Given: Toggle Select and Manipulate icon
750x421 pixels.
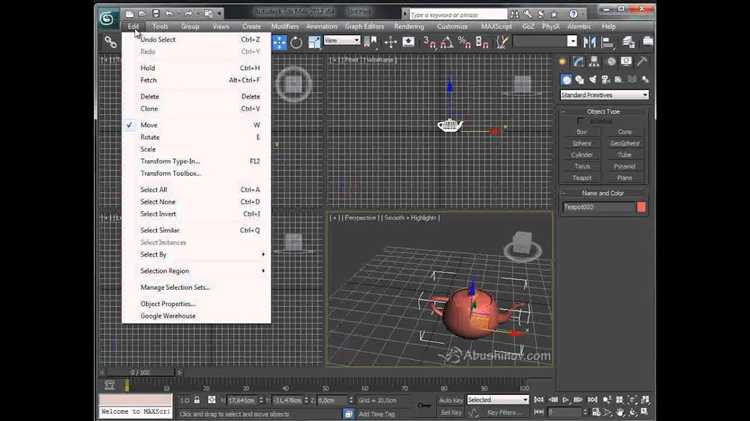Looking at the screenshot, I should pos(390,43).
